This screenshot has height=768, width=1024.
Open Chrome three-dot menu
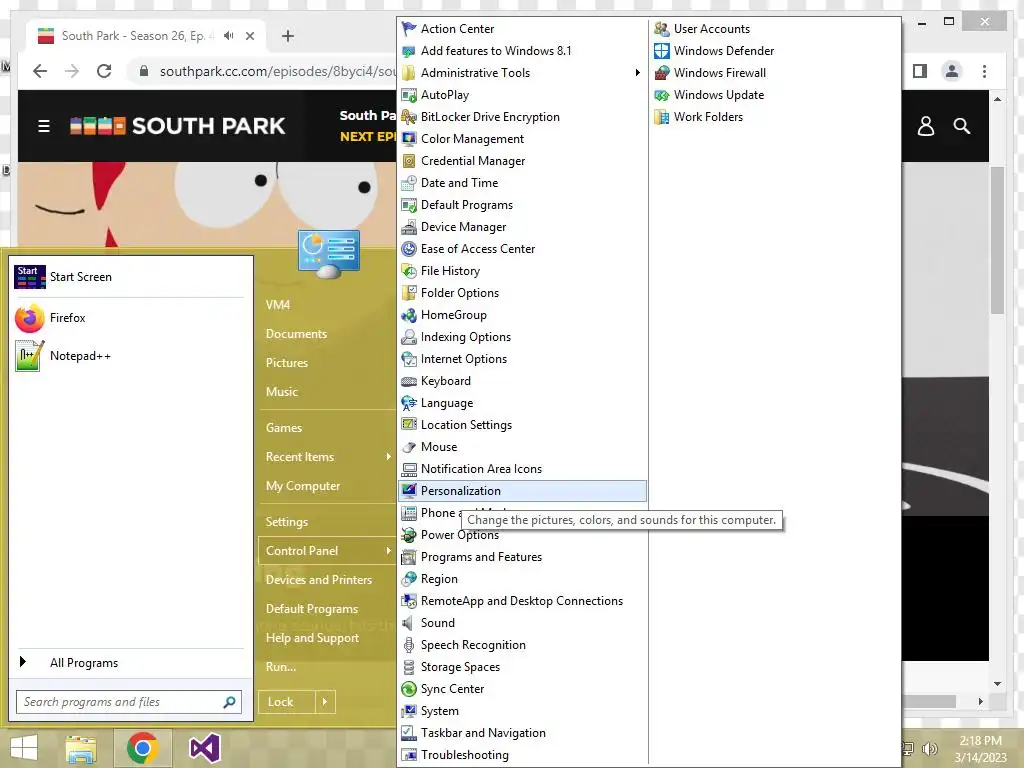(x=984, y=71)
